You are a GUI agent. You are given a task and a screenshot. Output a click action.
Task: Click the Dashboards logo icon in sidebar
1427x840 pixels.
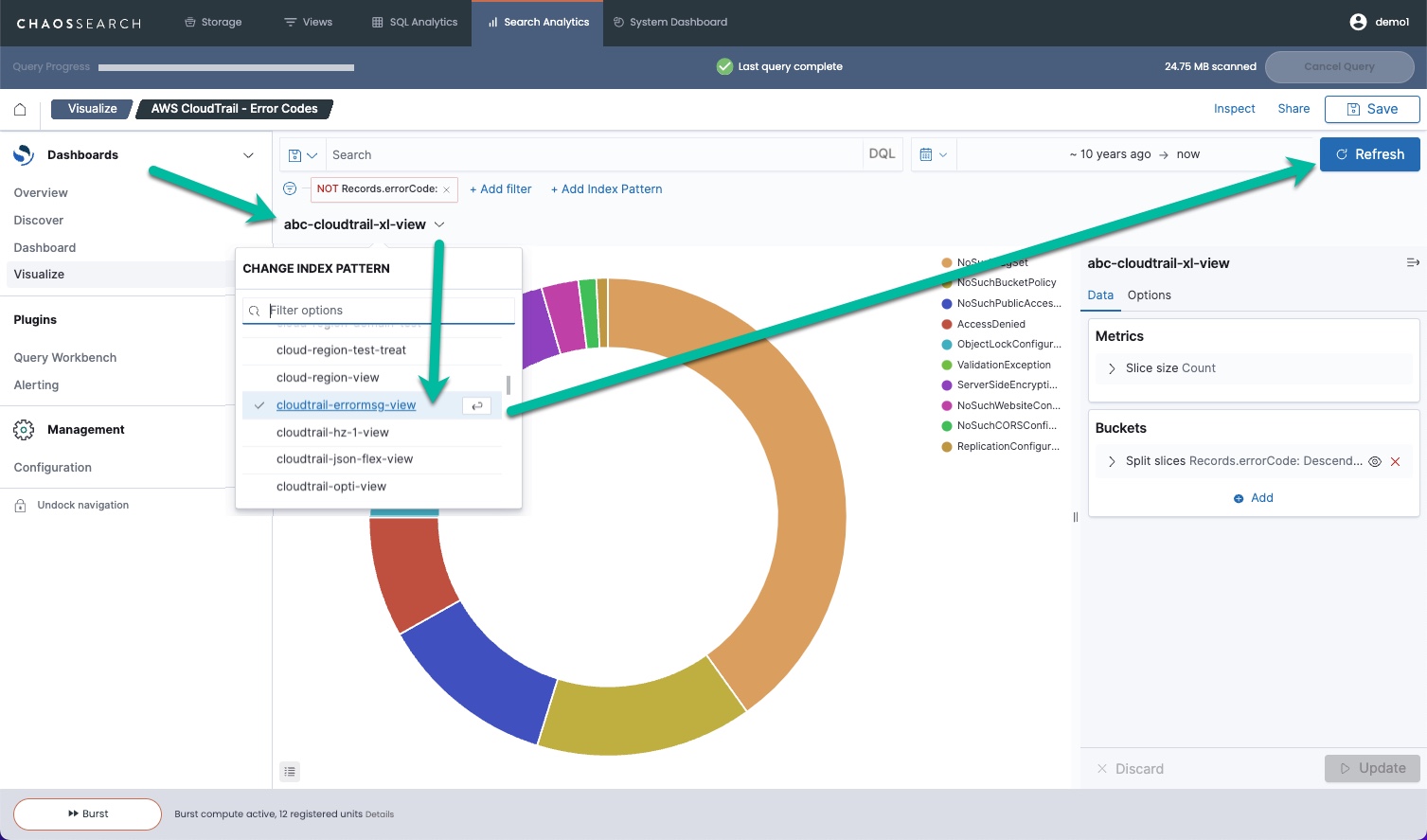pyautogui.click(x=24, y=155)
